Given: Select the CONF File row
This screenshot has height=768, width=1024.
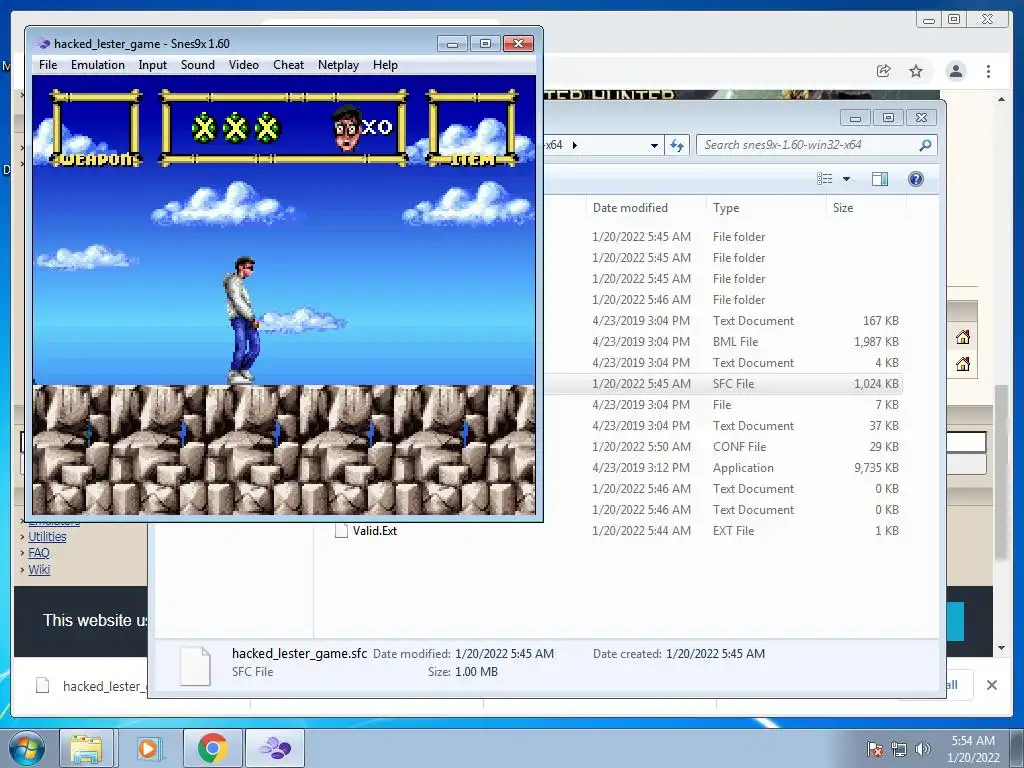Looking at the screenshot, I should click(723, 447).
